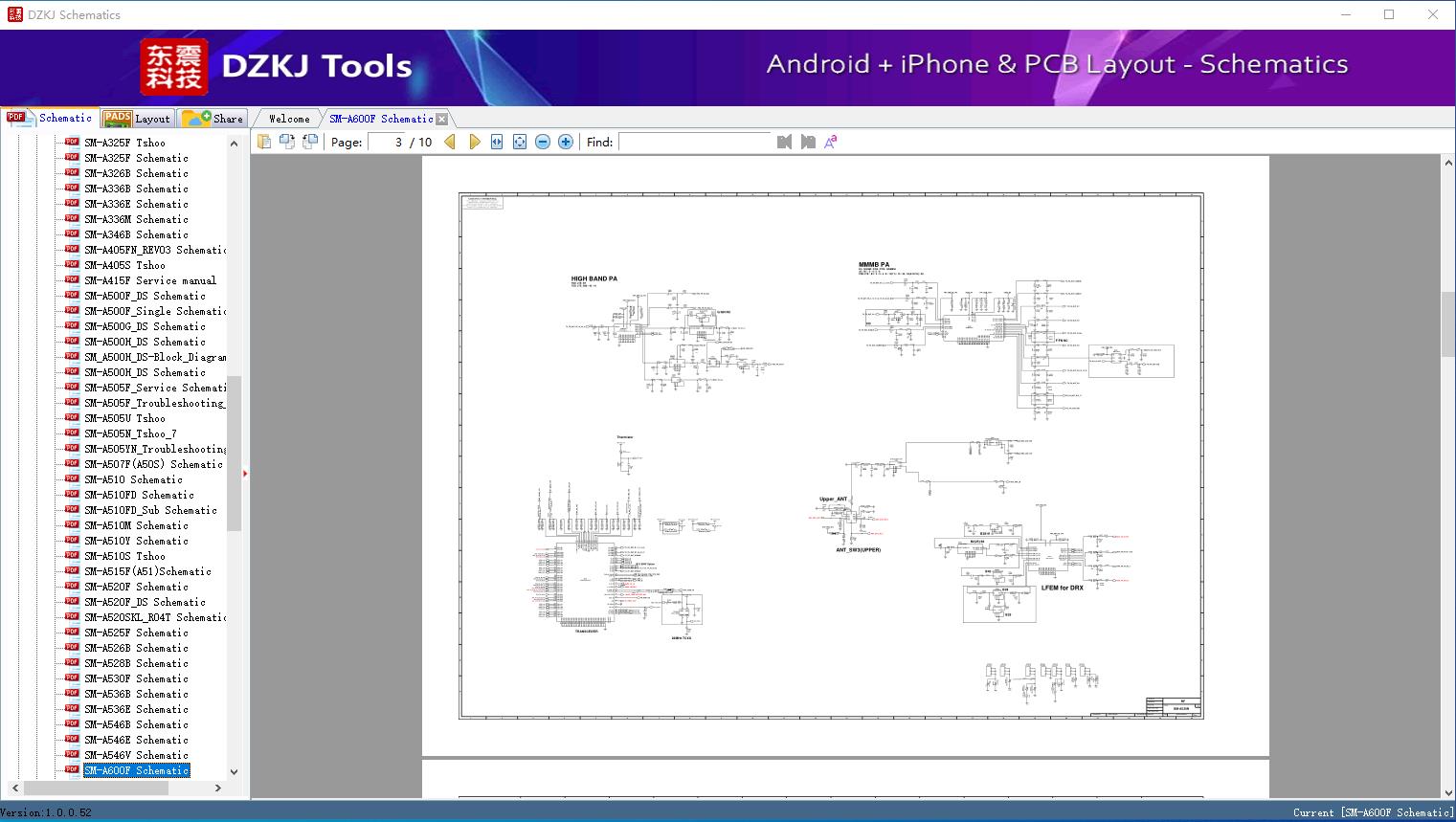Viewport: 1456px width, 822px height.
Task: Open the Share tab
Action: coord(213,119)
